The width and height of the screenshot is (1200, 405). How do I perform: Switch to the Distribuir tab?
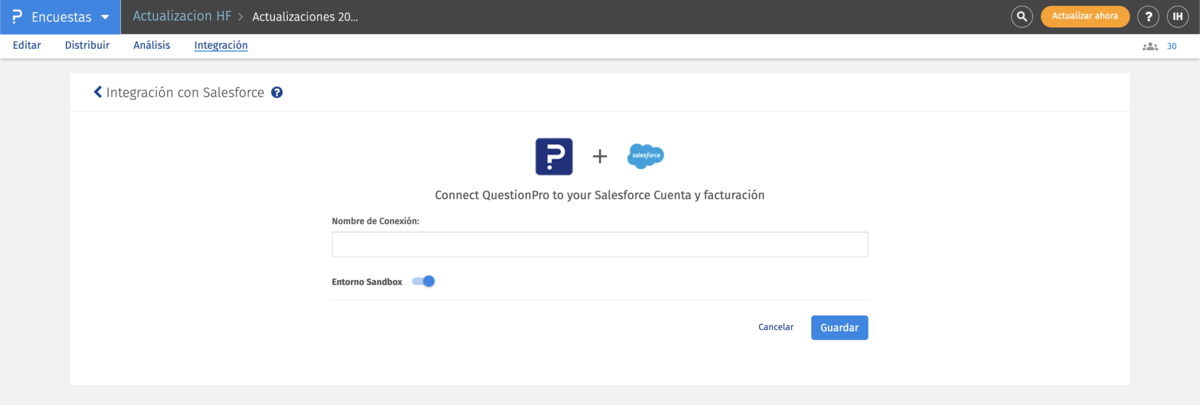click(x=87, y=45)
